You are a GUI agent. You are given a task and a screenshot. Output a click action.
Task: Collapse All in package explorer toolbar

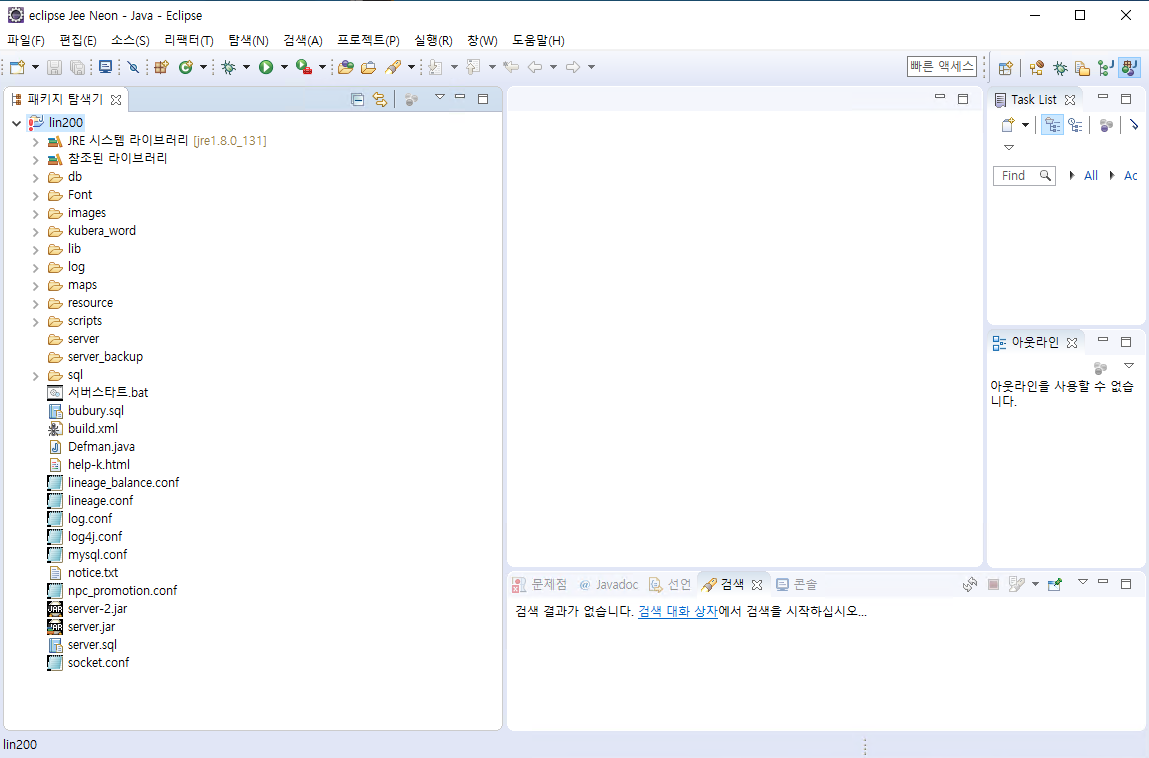(x=358, y=99)
